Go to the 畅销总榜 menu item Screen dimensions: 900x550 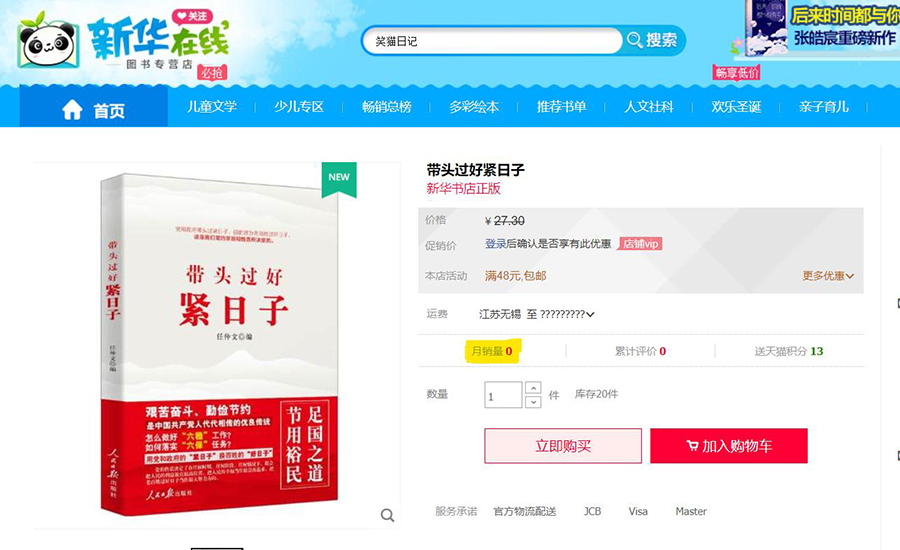[x=387, y=107]
